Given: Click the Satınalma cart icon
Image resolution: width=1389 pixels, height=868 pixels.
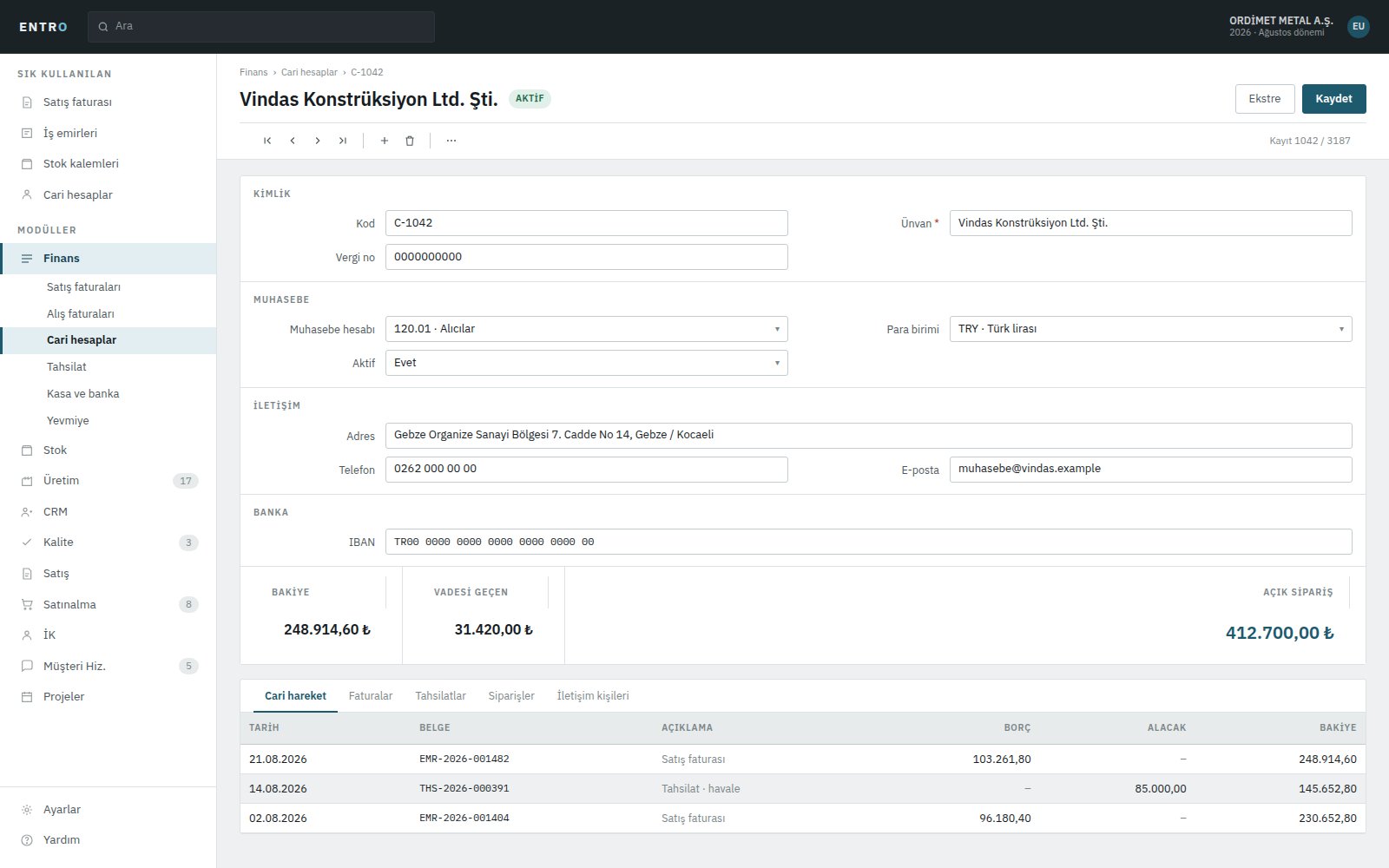Looking at the screenshot, I should (27, 605).
